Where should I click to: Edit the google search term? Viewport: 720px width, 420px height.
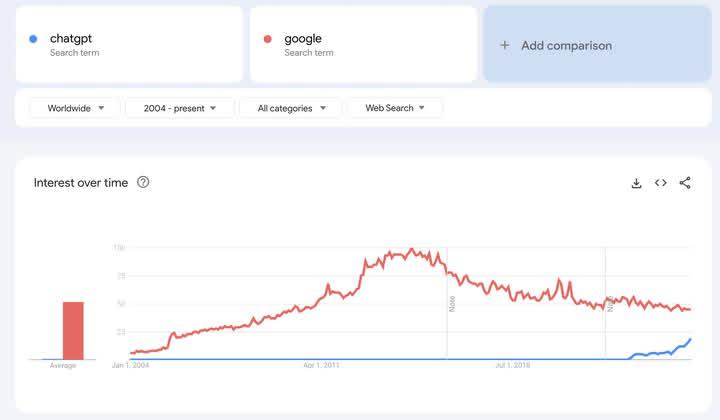coord(303,39)
